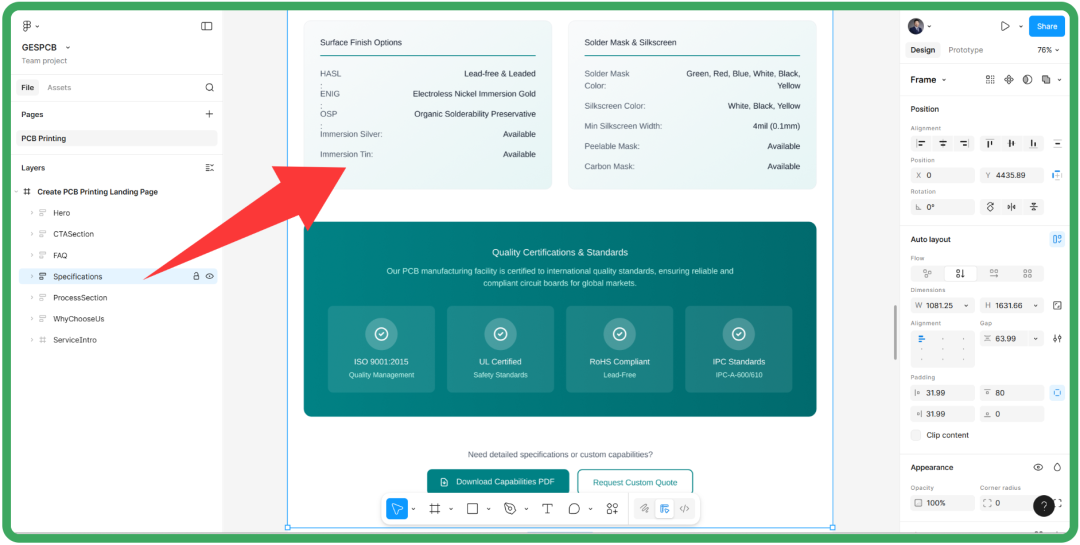Viewport: 1080px width, 545px height.
Task: Click the search icon in left panel
Action: click(x=209, y=88)
